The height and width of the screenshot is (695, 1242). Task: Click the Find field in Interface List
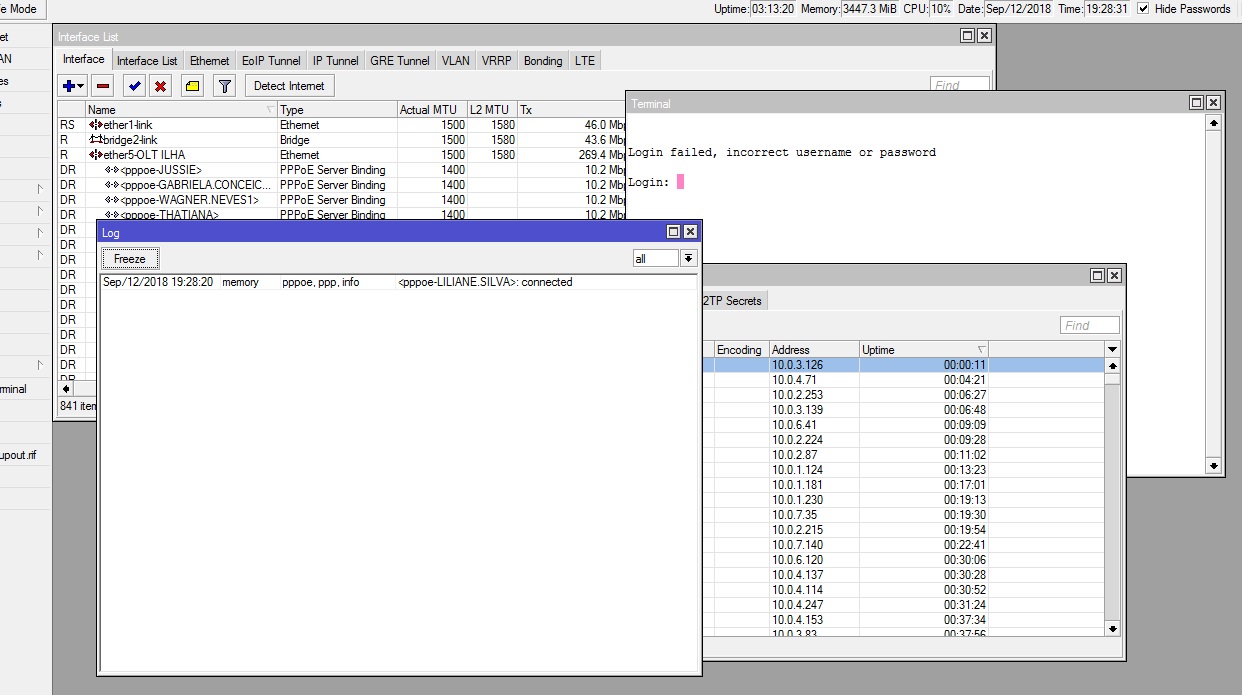pos(959,85)
